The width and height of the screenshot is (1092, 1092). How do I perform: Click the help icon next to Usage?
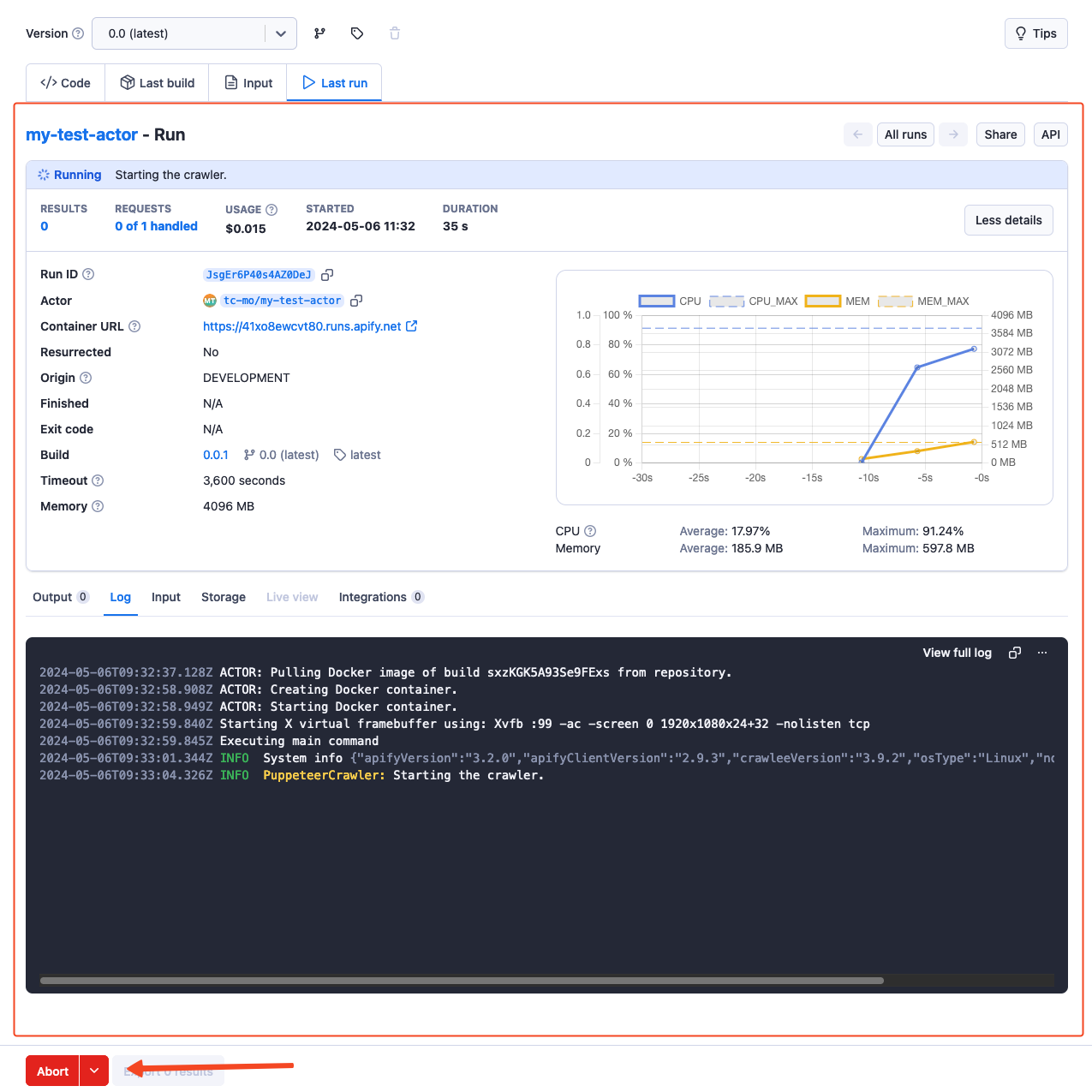pos(272,210)
